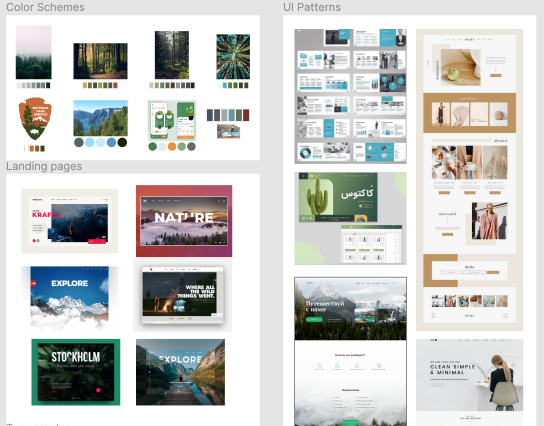Open the KRAFLA landing page thumbnail
Viewport: 544px width, 426px height.
click(x=69, y=221)
